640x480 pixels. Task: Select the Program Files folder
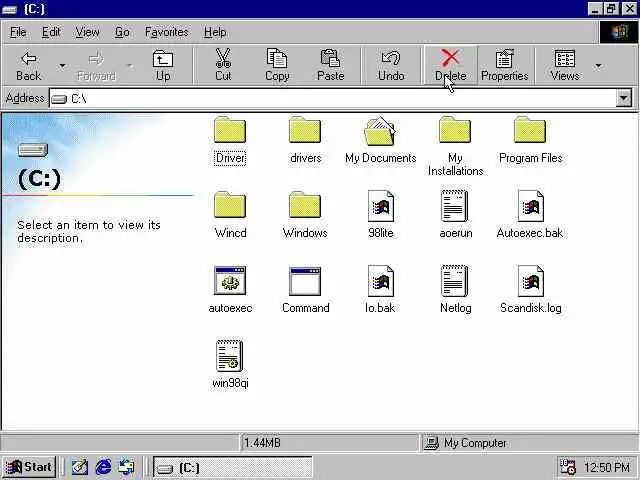click(x=530, y=131)
